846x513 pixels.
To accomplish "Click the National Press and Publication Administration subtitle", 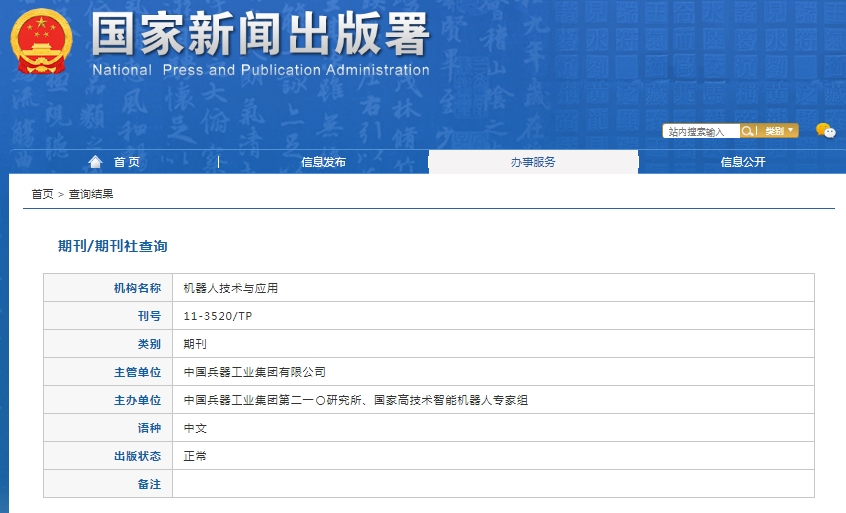I will [x=261, y=70].
